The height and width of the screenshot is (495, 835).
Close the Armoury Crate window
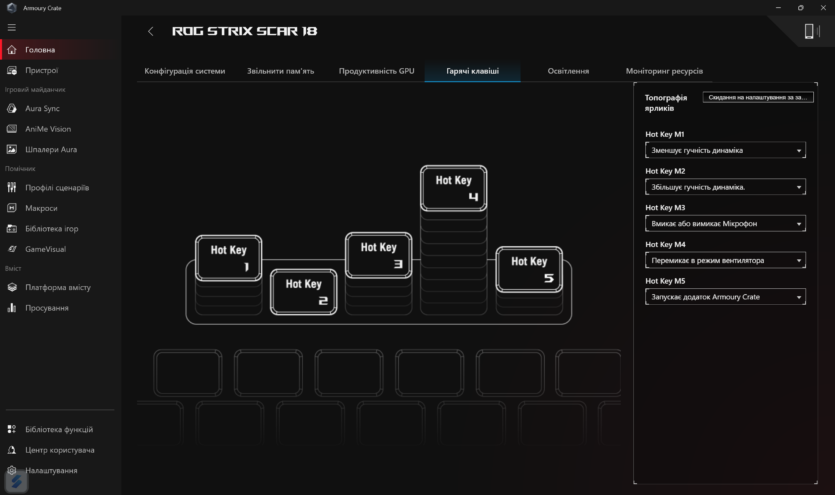[x=823, y=8]
